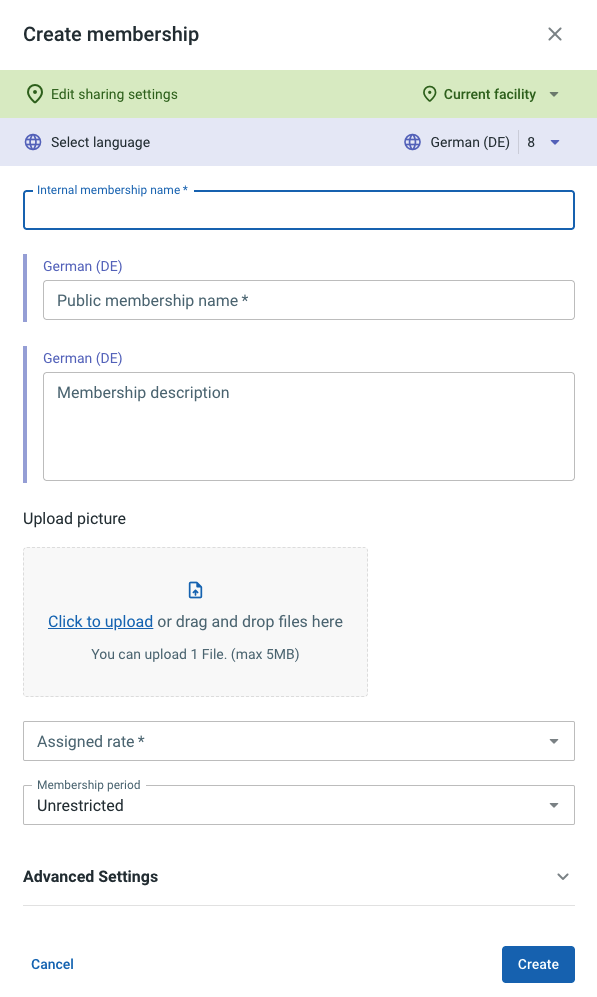Click Edit sharing settings label
Screen dimensions: 597x997
click(x=114, y=94)
